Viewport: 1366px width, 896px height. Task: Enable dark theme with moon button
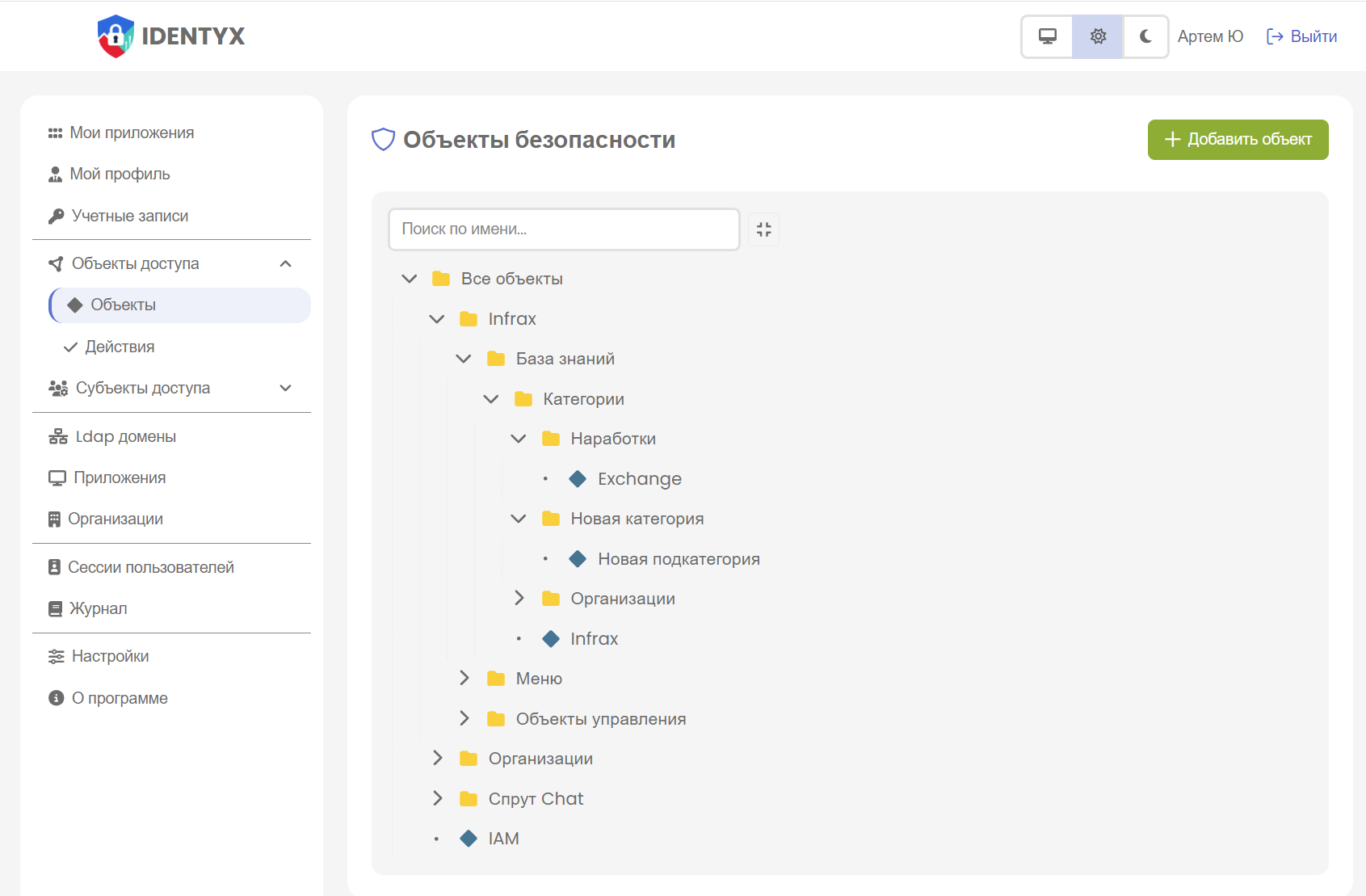coord(1145,36)
